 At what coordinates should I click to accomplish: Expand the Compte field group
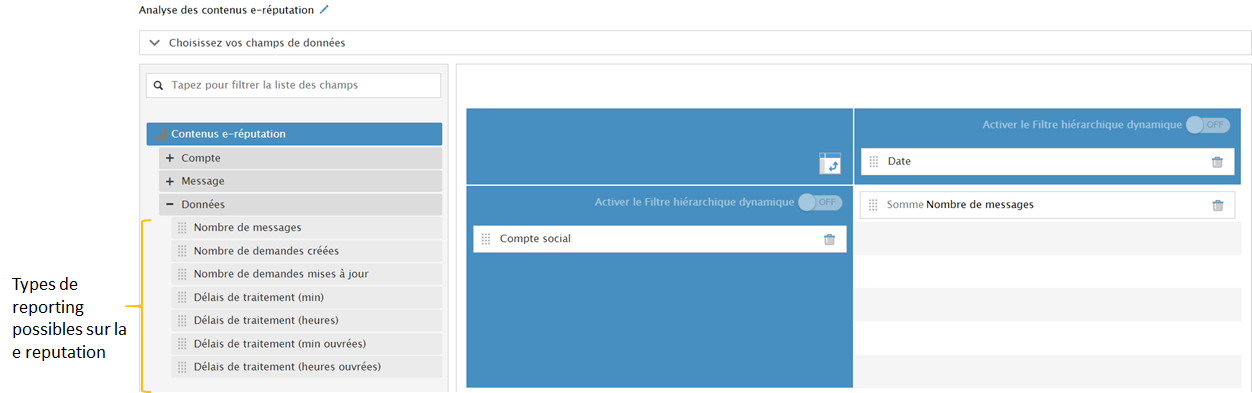pos(170,158)
